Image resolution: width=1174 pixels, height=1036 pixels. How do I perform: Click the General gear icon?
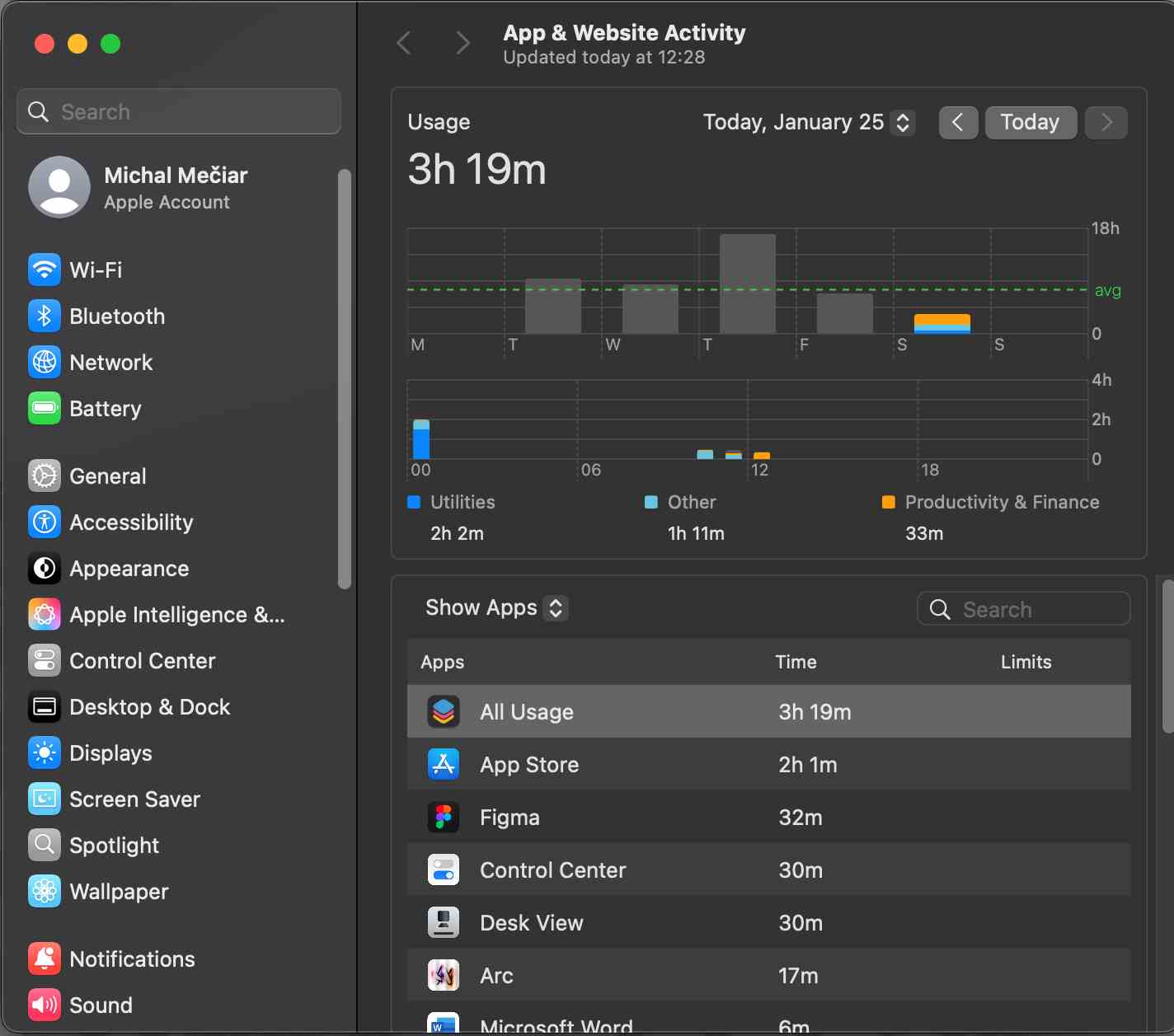pyautogui.click(x=45, y=476)
